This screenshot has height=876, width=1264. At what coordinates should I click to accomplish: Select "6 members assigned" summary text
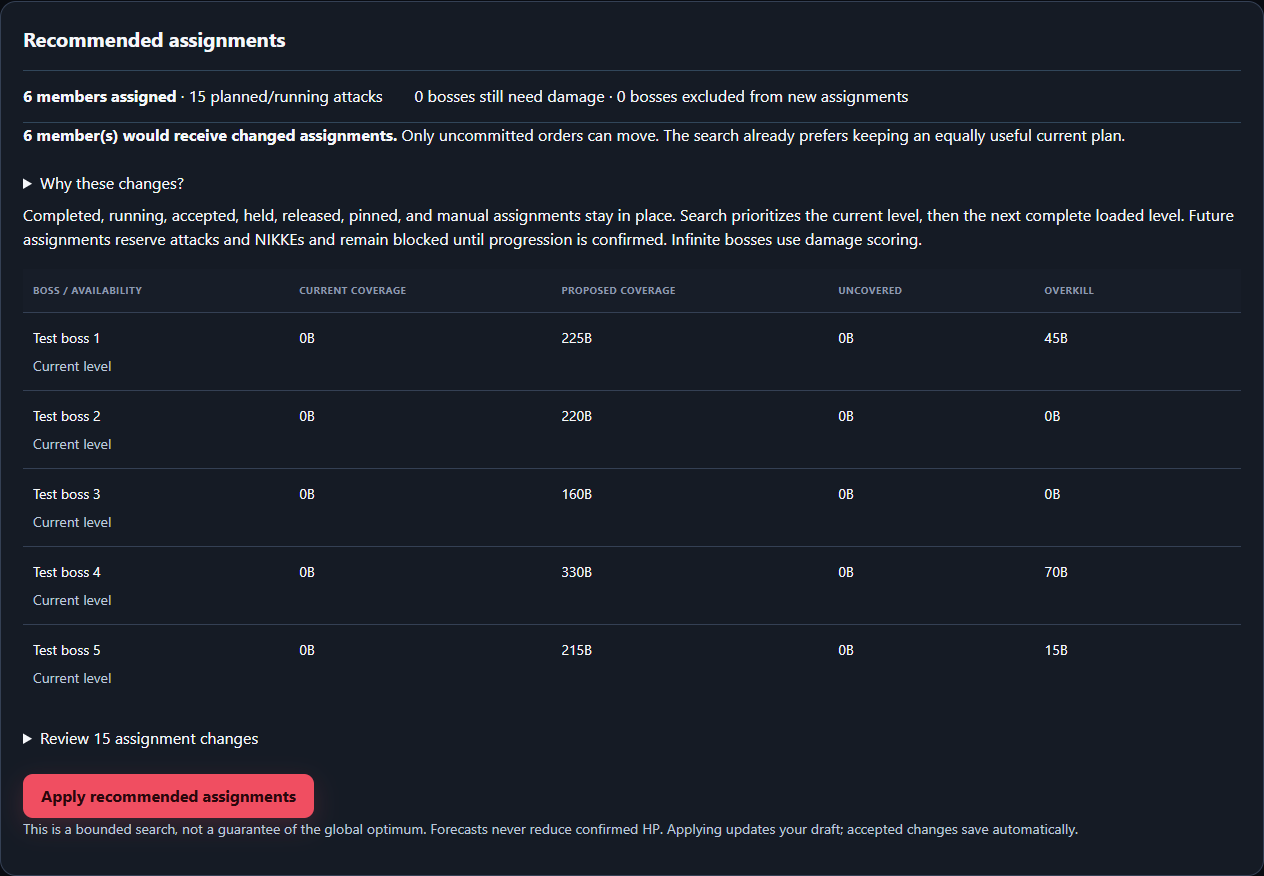pos(100,97)
